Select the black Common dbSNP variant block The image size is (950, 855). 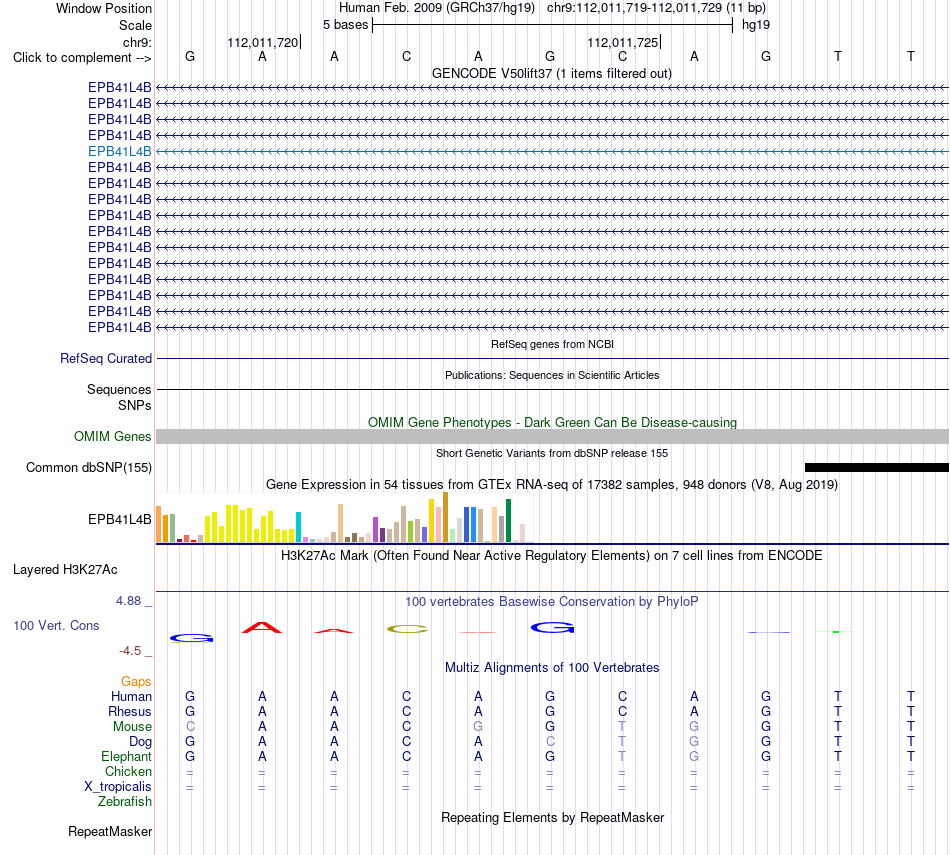click(876, 467)
